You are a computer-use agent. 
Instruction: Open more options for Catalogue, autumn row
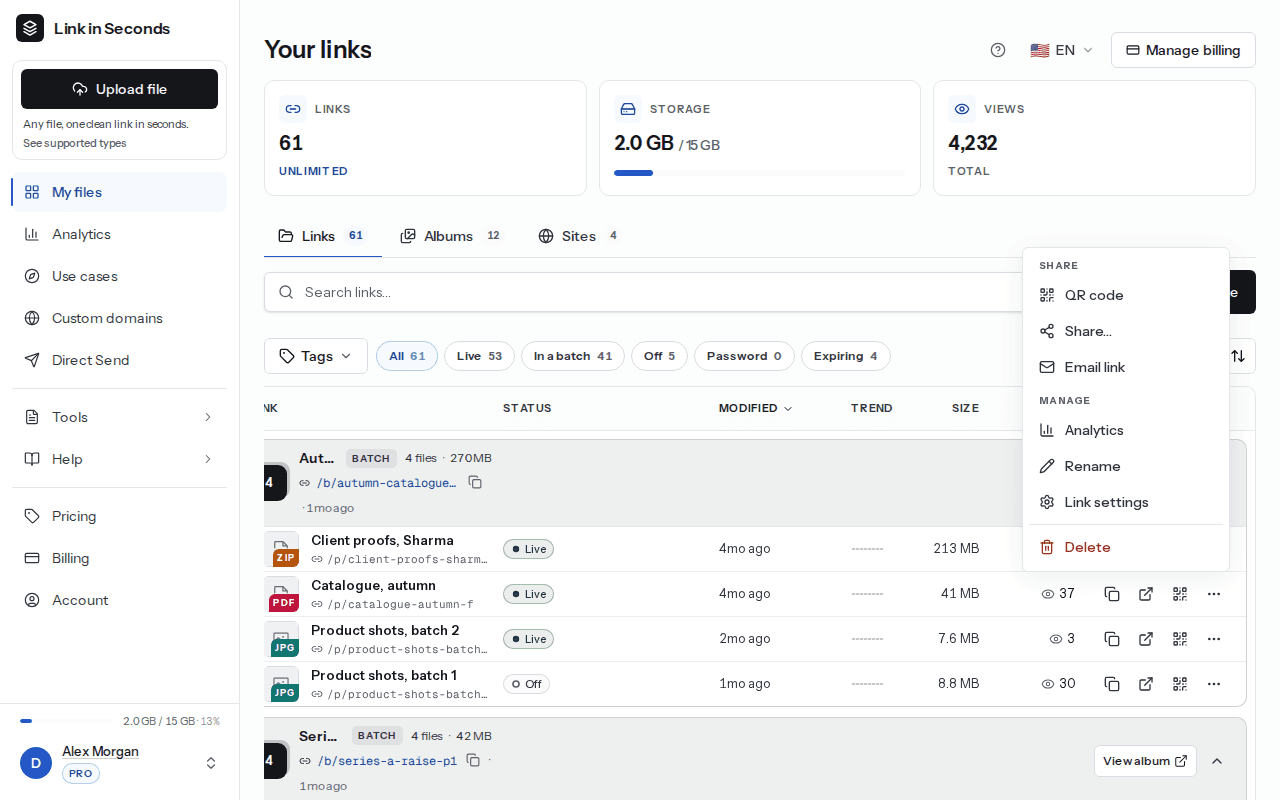coord(1214,594)
